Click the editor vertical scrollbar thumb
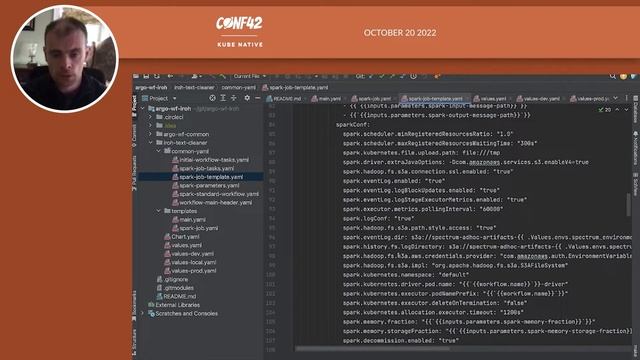 pos(629,205)
